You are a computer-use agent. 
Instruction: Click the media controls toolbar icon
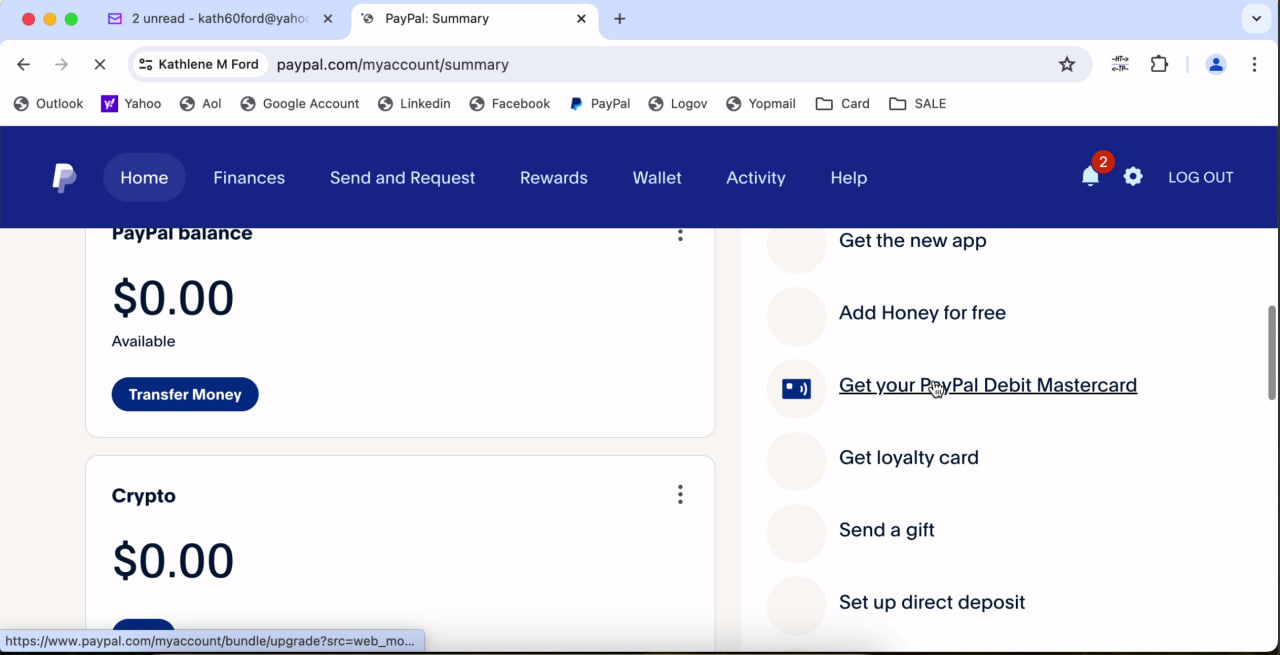[1120, 64]
